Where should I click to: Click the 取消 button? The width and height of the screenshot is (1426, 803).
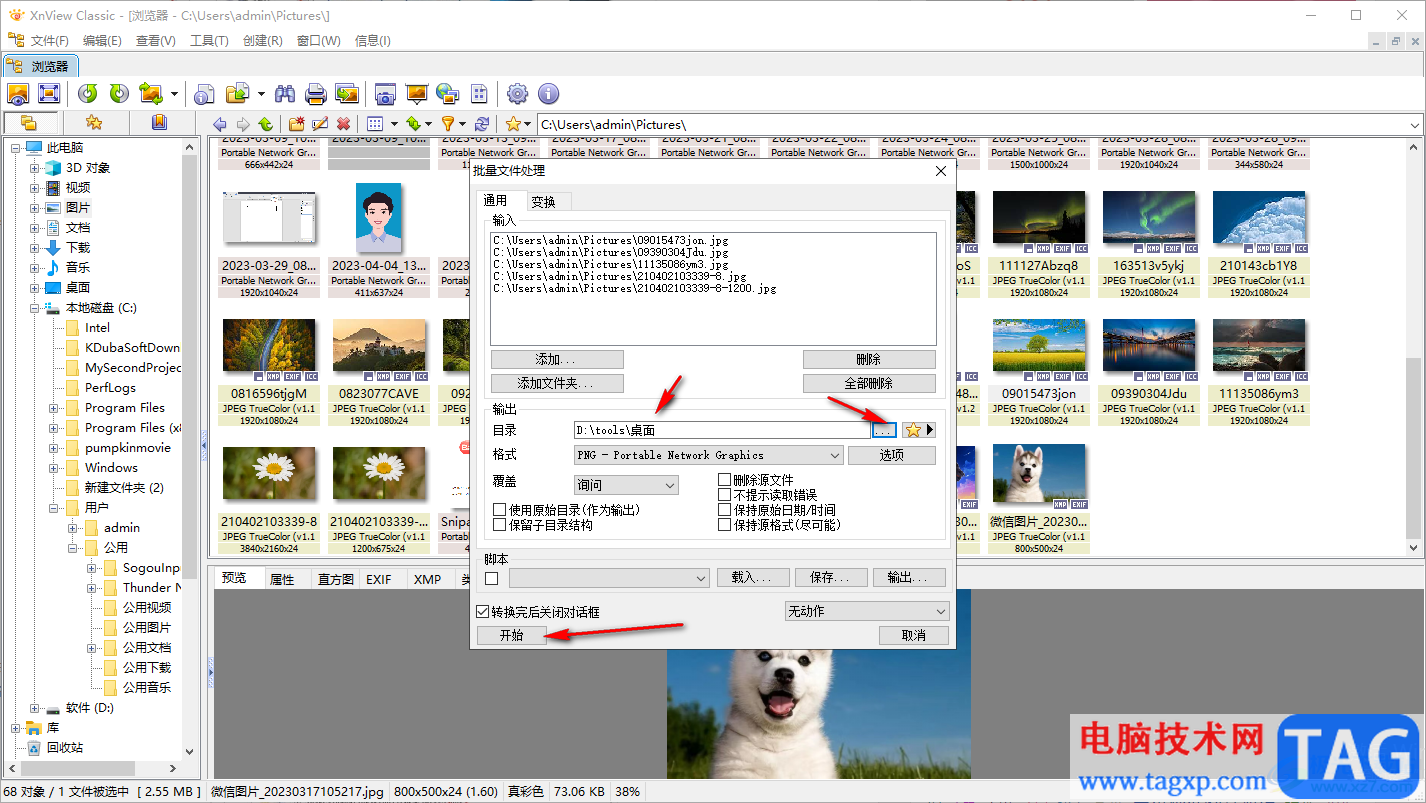913,636
